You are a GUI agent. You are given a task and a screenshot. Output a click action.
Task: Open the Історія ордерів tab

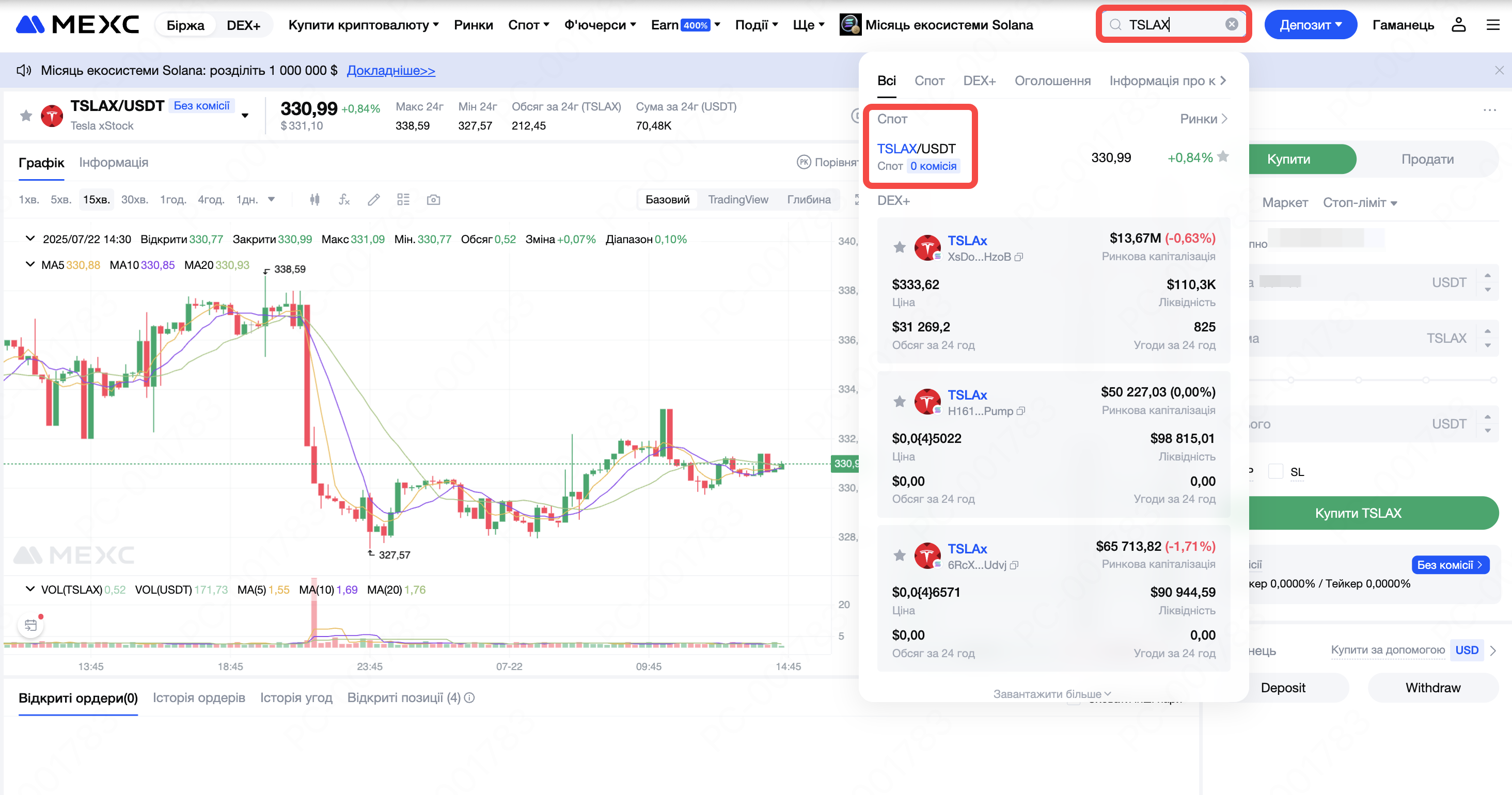coord(199,697)
